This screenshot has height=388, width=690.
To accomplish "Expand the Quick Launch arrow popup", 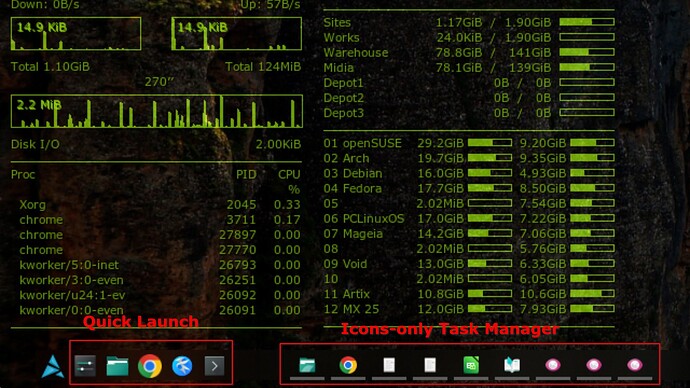I will click(214, 366).
